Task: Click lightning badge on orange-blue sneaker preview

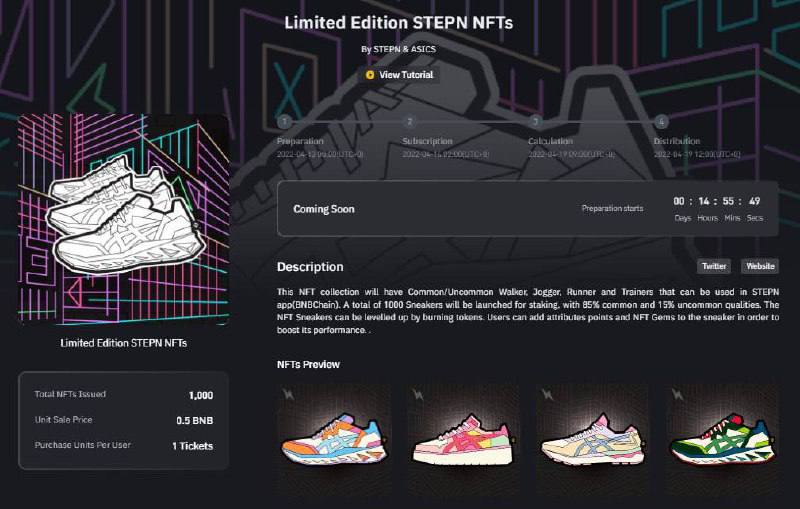Action: [288, 395]
